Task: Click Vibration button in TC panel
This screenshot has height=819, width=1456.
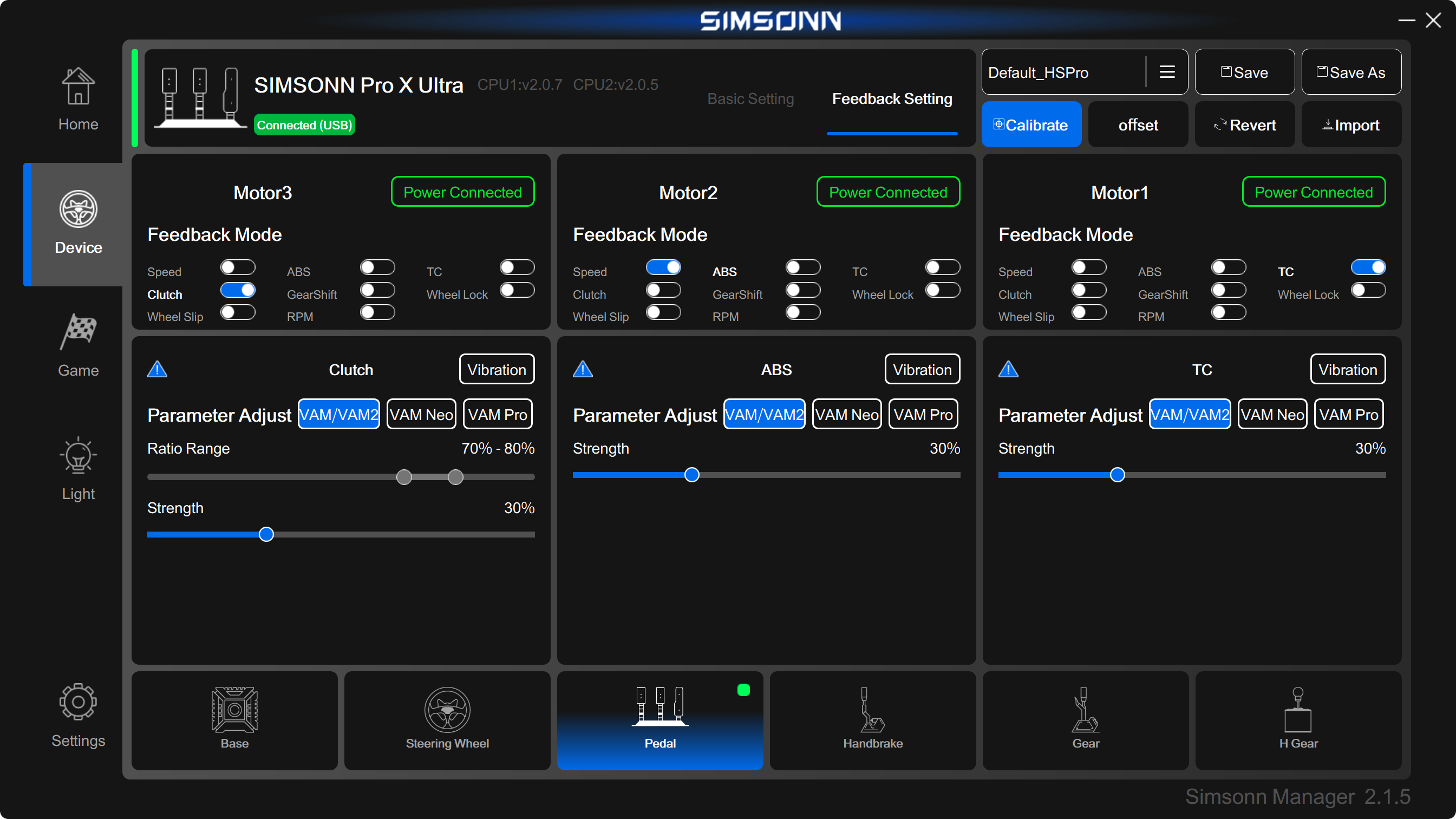Action: (x=1348, y=369)
